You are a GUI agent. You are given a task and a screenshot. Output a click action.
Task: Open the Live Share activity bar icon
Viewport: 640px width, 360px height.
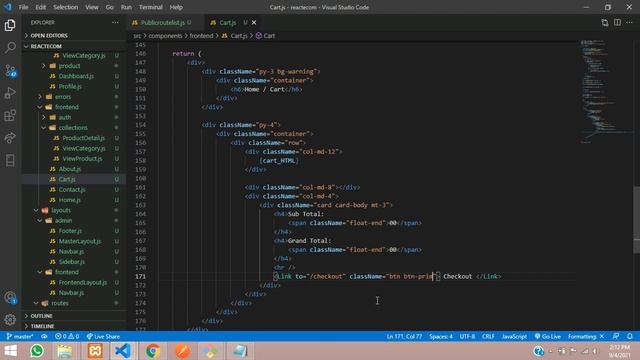[x=10, y=138]
